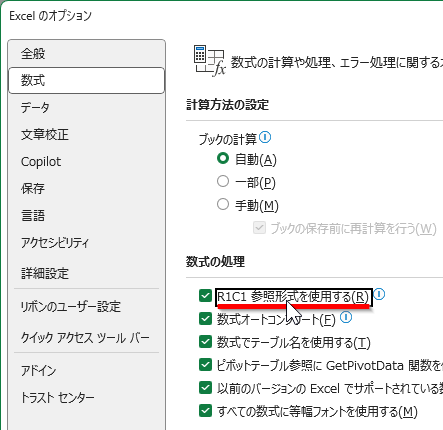
Task: Switch to the データ category
Action: [x=86, y=107]
